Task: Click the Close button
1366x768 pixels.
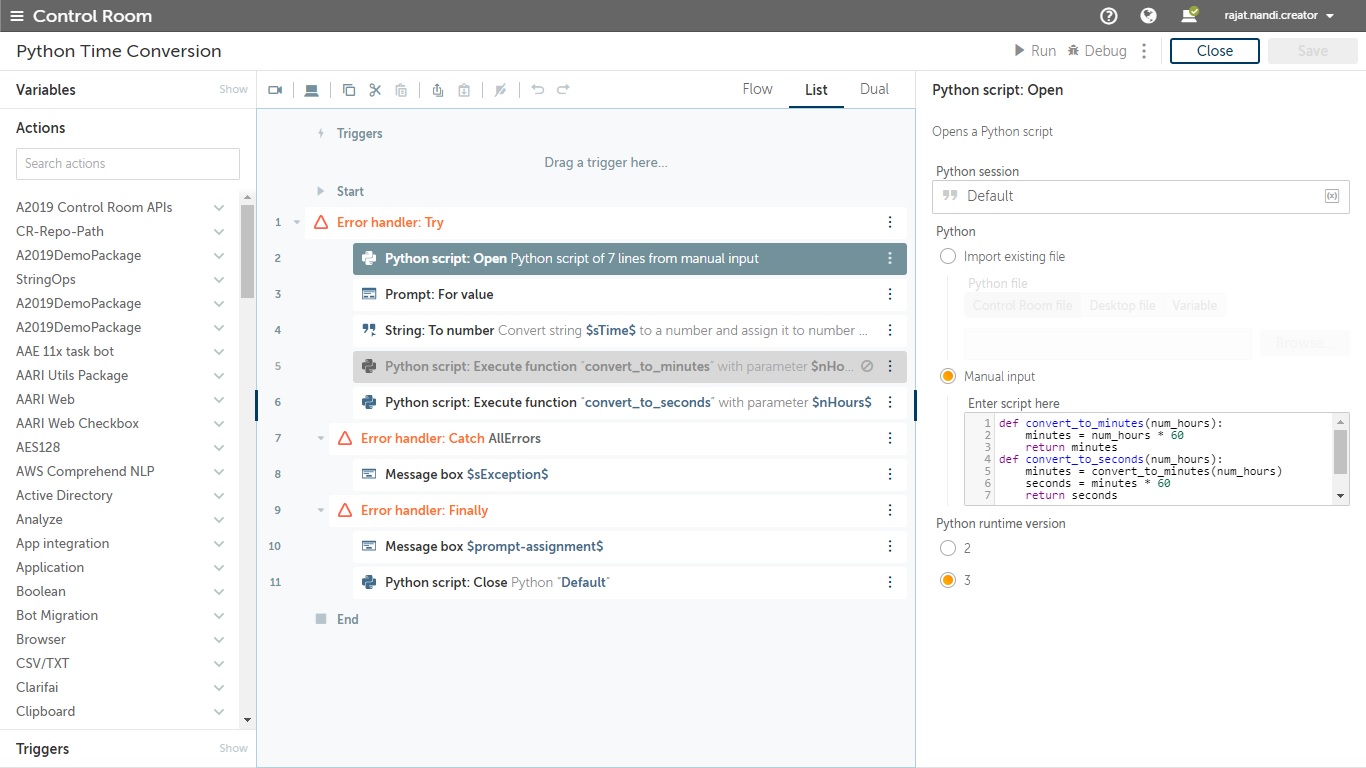Action: [1214, 51]
